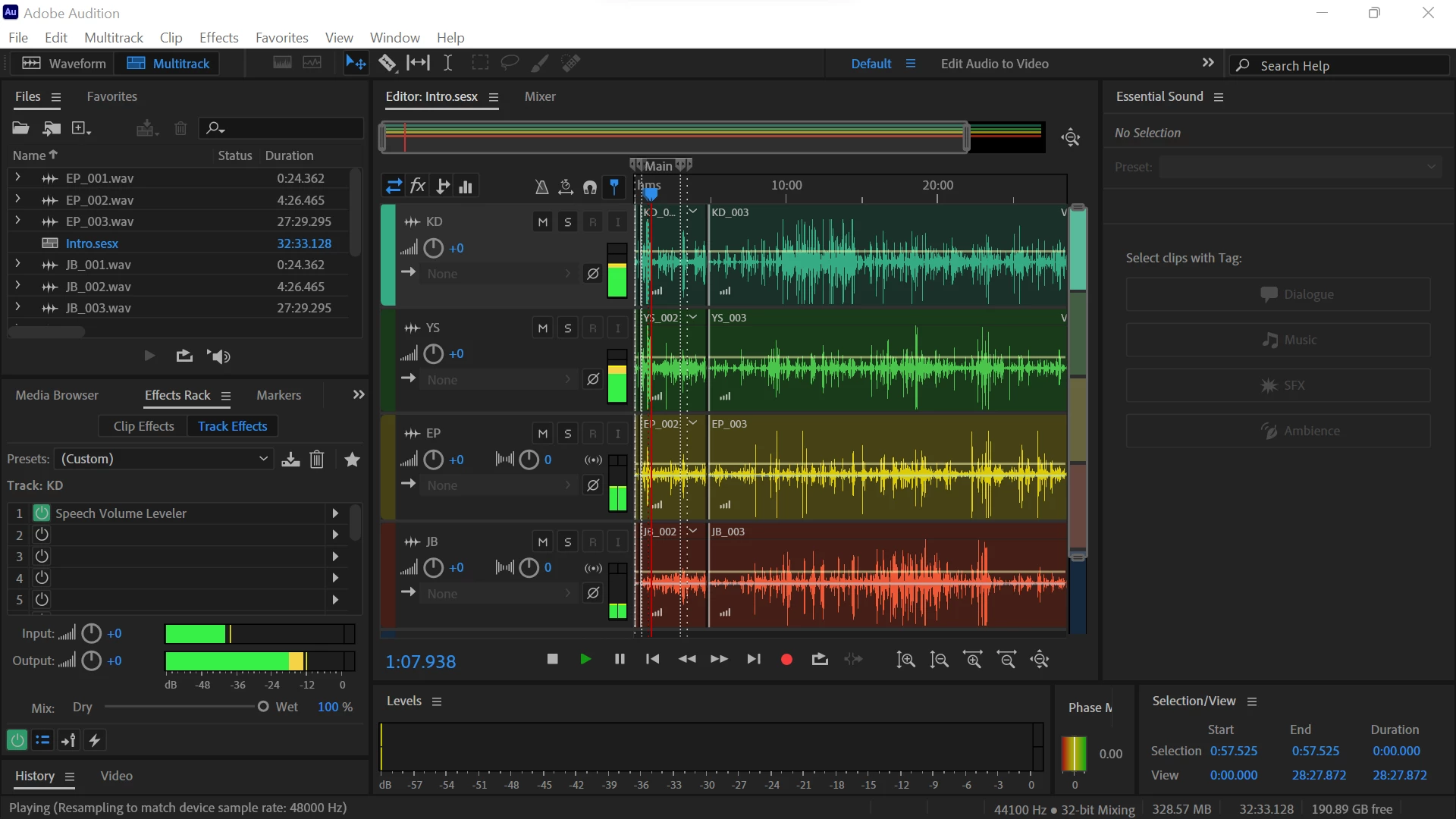Screen dimensions: 1456x819
Task: Open the effects Presets dropdown
Action: tap(165, 459)
